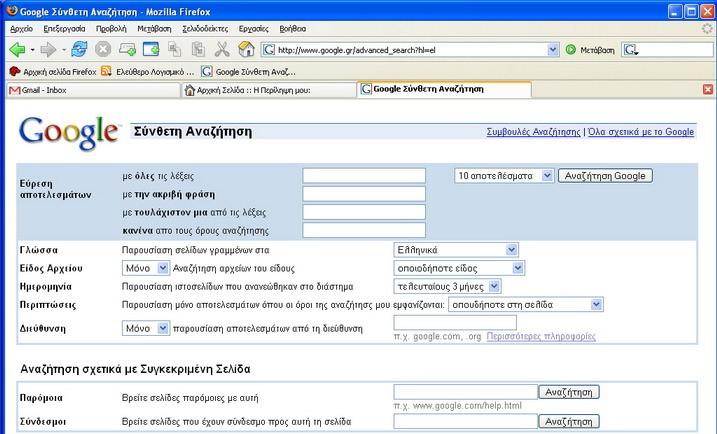Open the Μόνο dropdown in Είδος Αρχείου row
Screen dimensions: 717x434
(146, 268)
